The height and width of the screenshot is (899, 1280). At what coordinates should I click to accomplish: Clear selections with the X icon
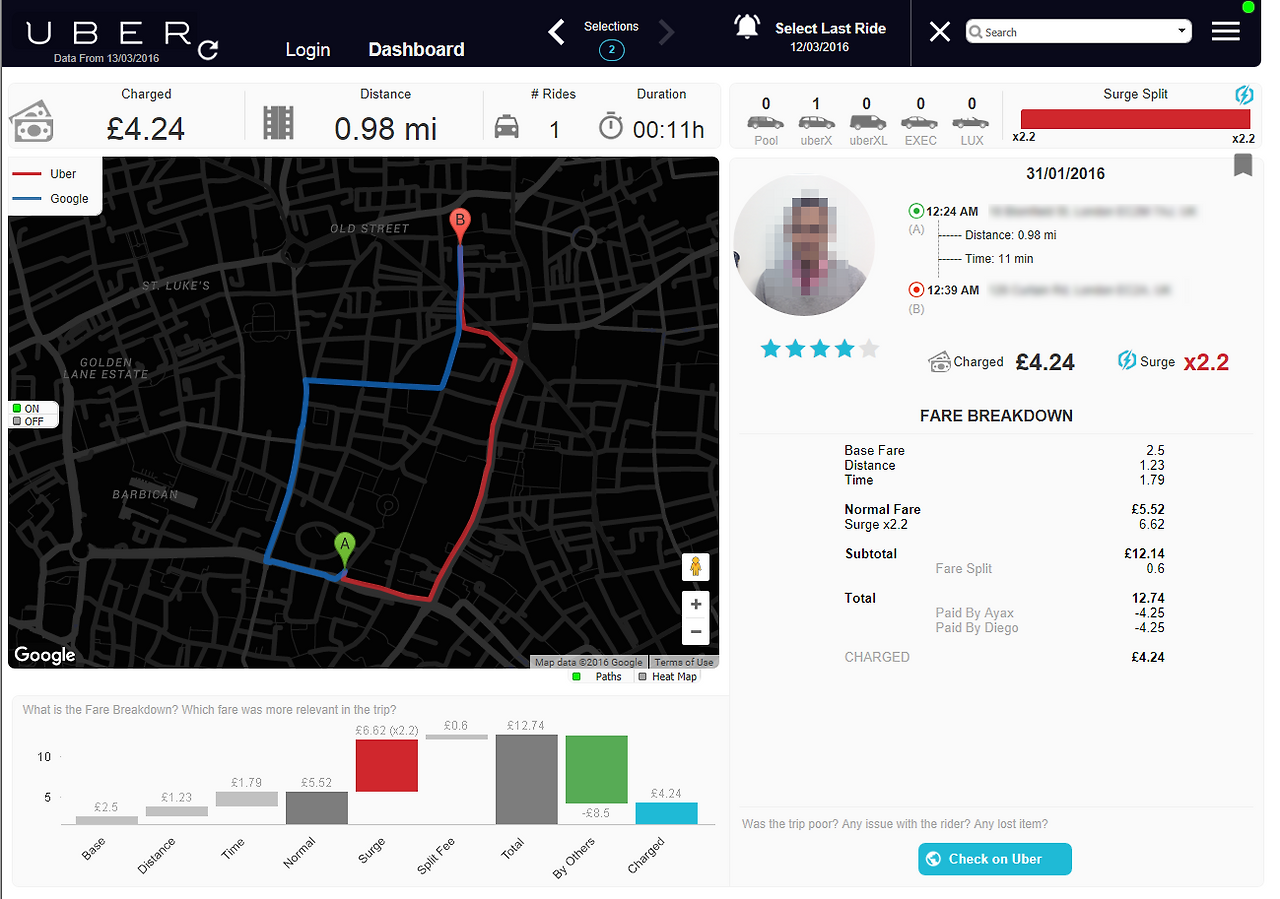pyautogui.click(x=940, y=32)
